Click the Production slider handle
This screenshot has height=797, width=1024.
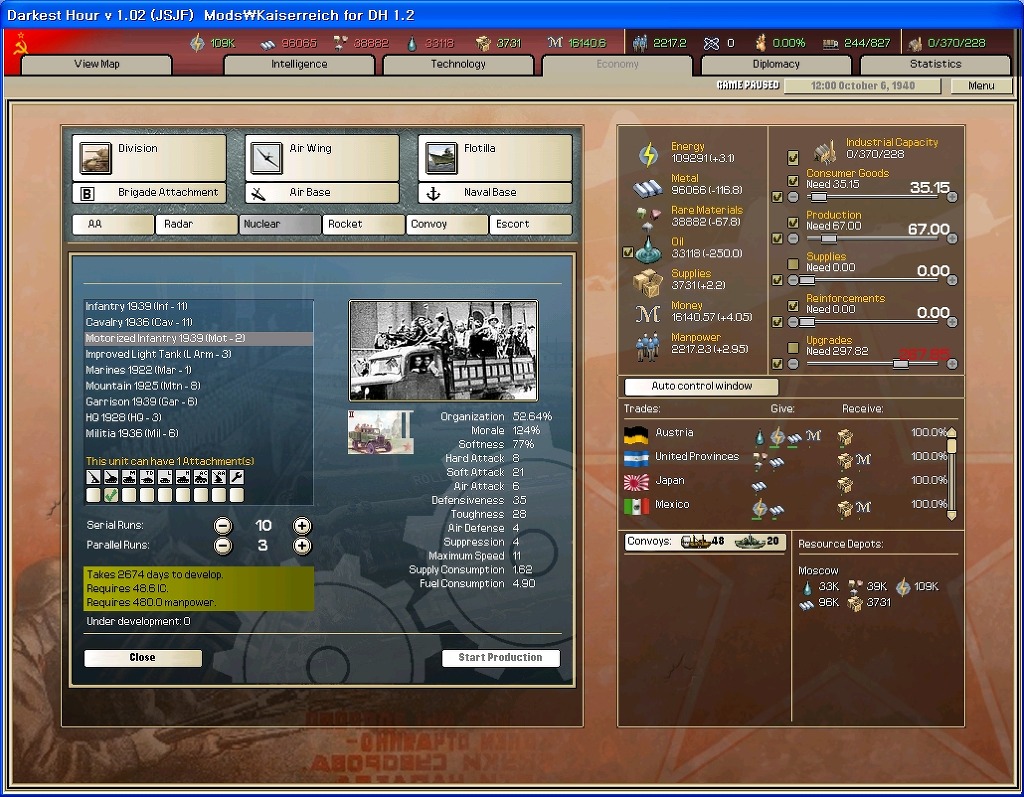tap(829, 238)
